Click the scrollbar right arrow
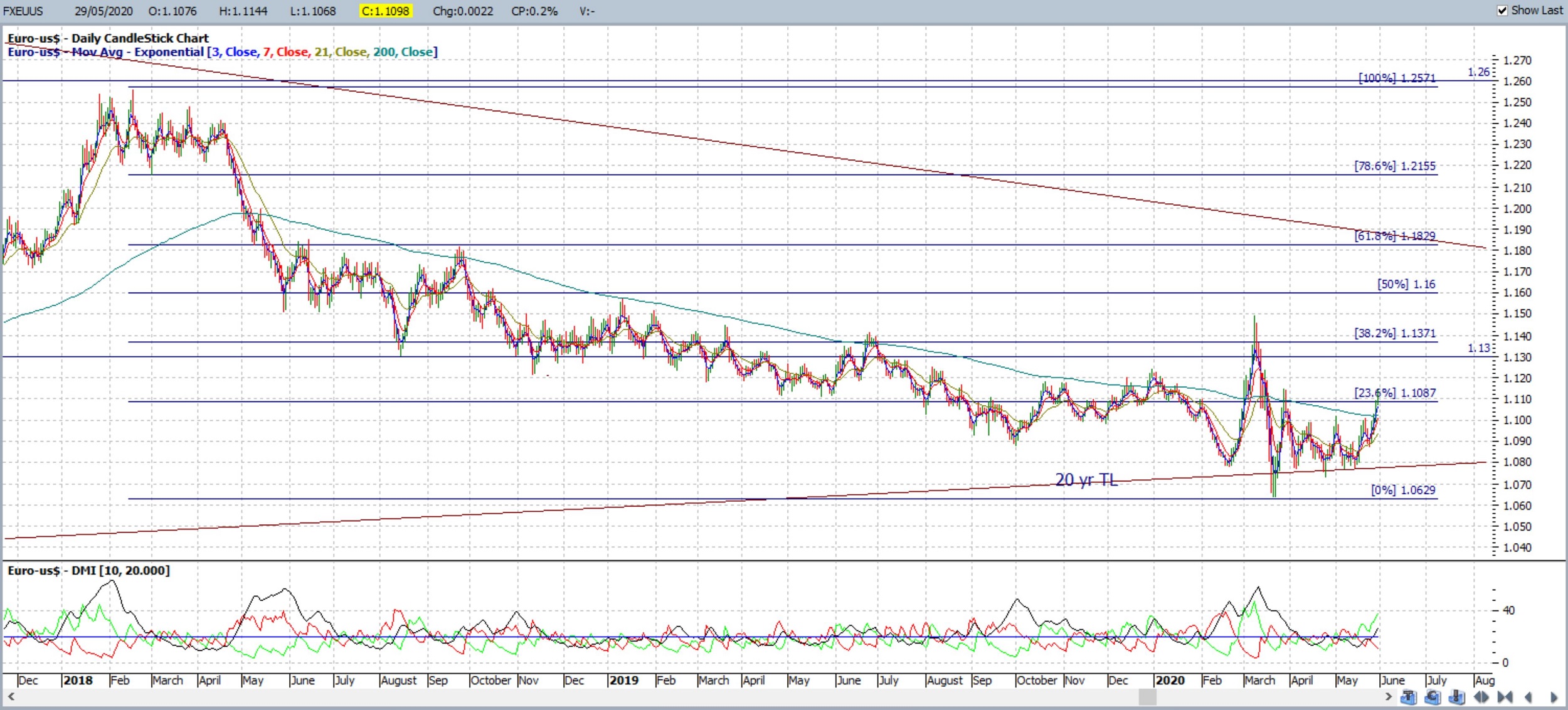The height and width of the screenshot is (710, 1568). pos(1388,696)
